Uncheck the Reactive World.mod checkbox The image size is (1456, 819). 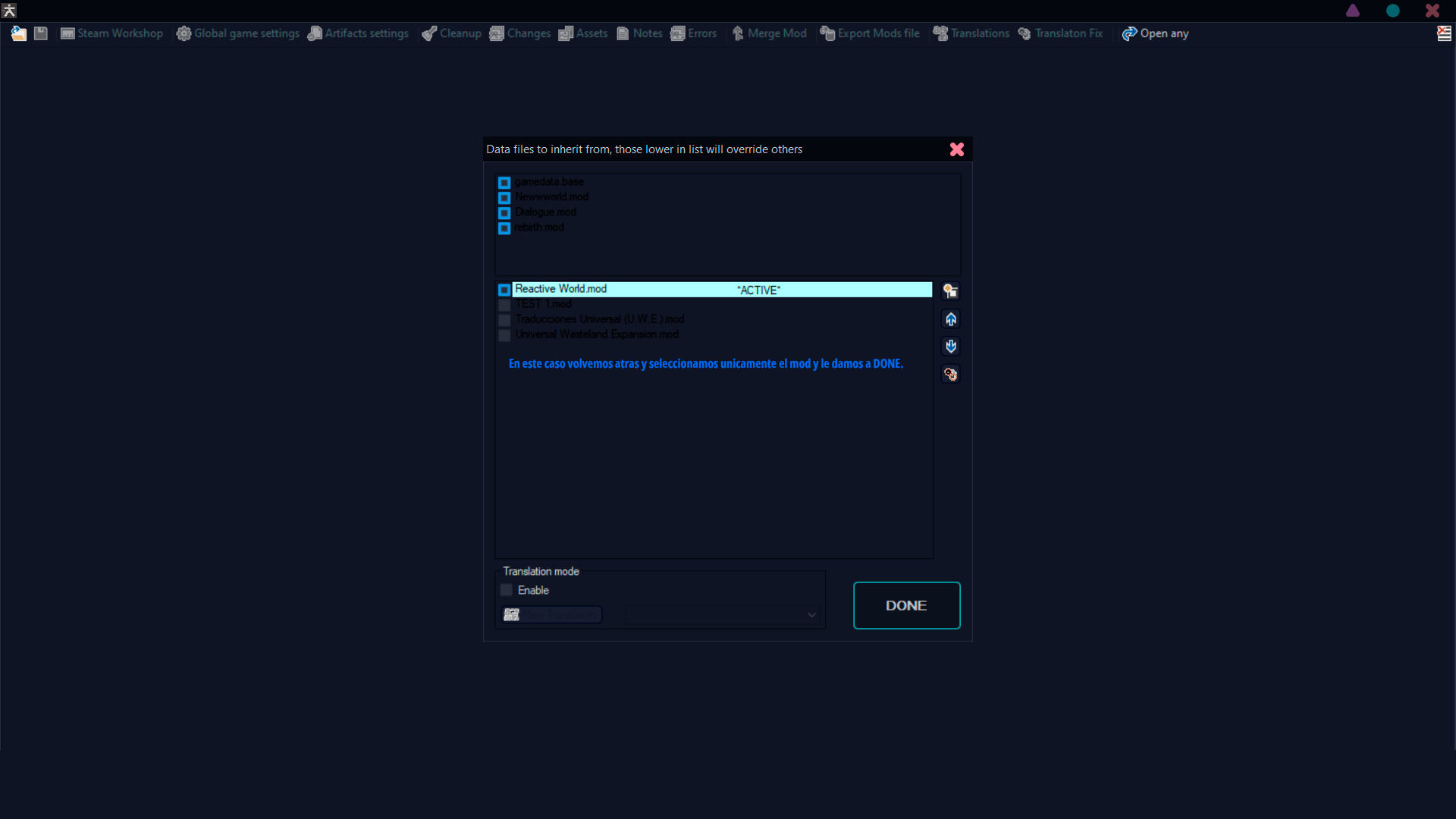pyautogui.click(x=504, y=290)
